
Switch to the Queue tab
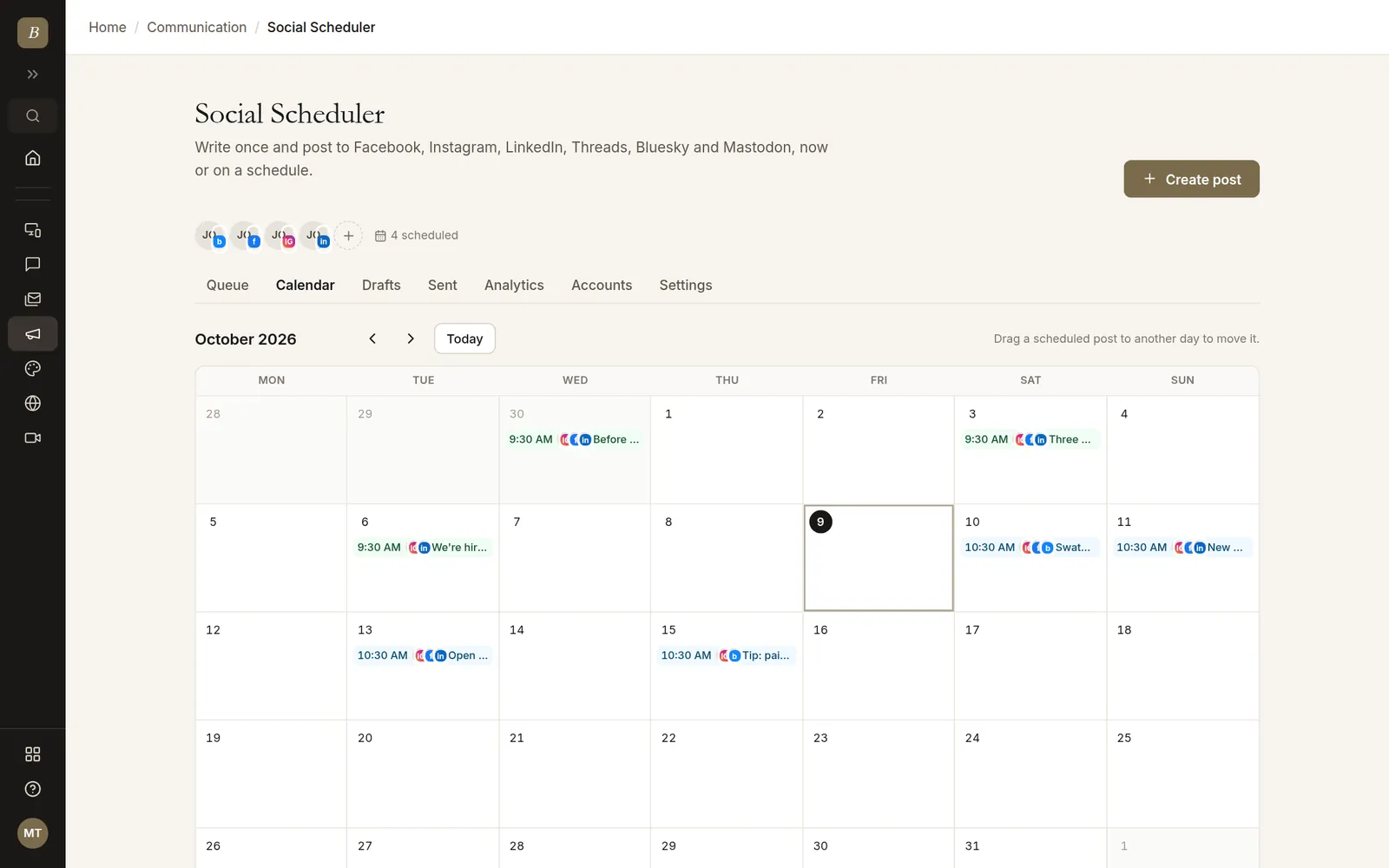[227, 285]
